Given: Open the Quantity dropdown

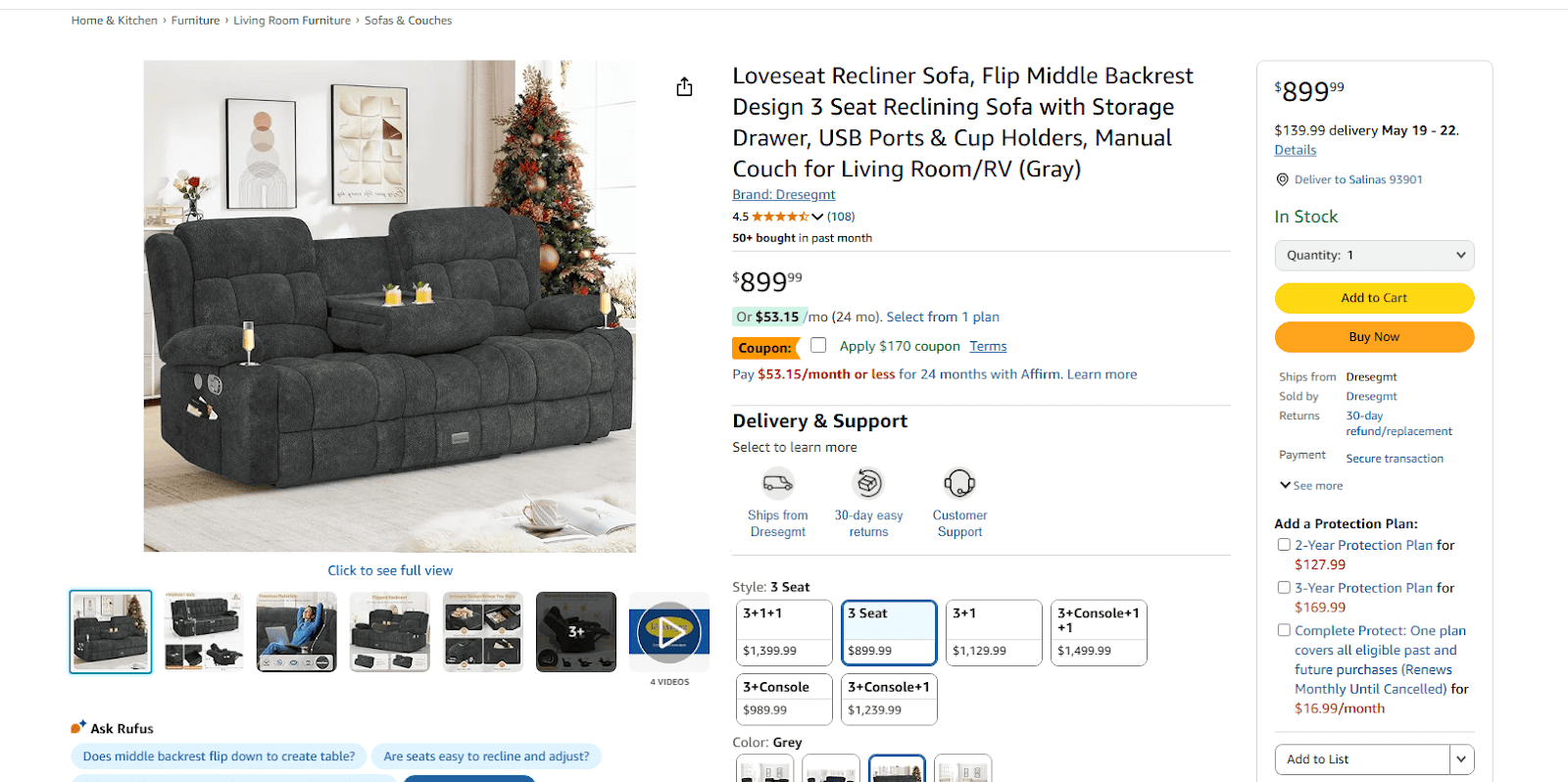Looking at the screenshot, I should pyautogui.click(x=1374, y=255).
